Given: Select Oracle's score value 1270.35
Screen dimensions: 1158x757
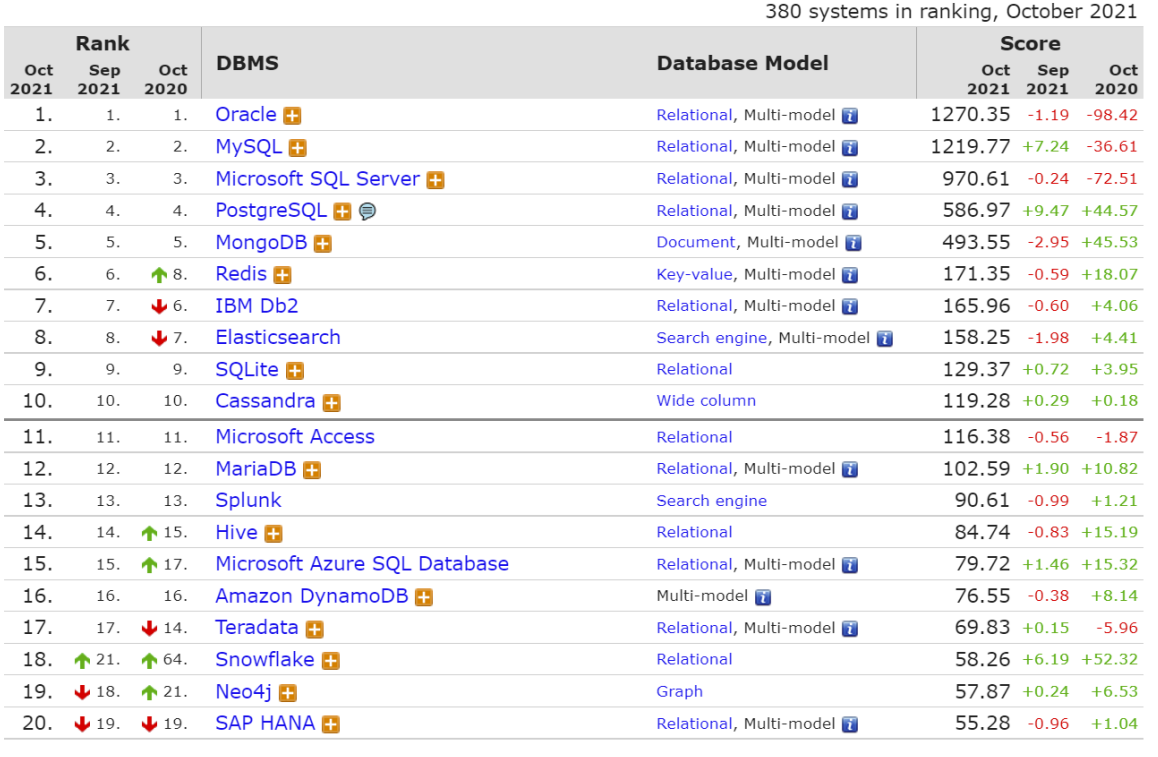Looking at the screenshot, I should [x=970, y=114].
